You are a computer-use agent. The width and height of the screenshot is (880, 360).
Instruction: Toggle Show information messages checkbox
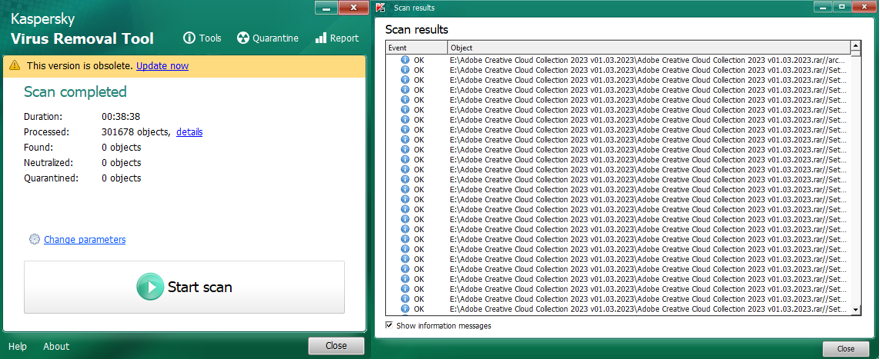click(389, 325)
